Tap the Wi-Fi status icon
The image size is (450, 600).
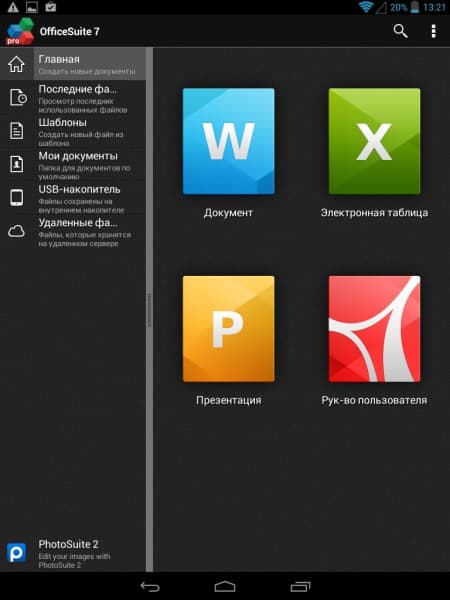[x=366, y=7]
